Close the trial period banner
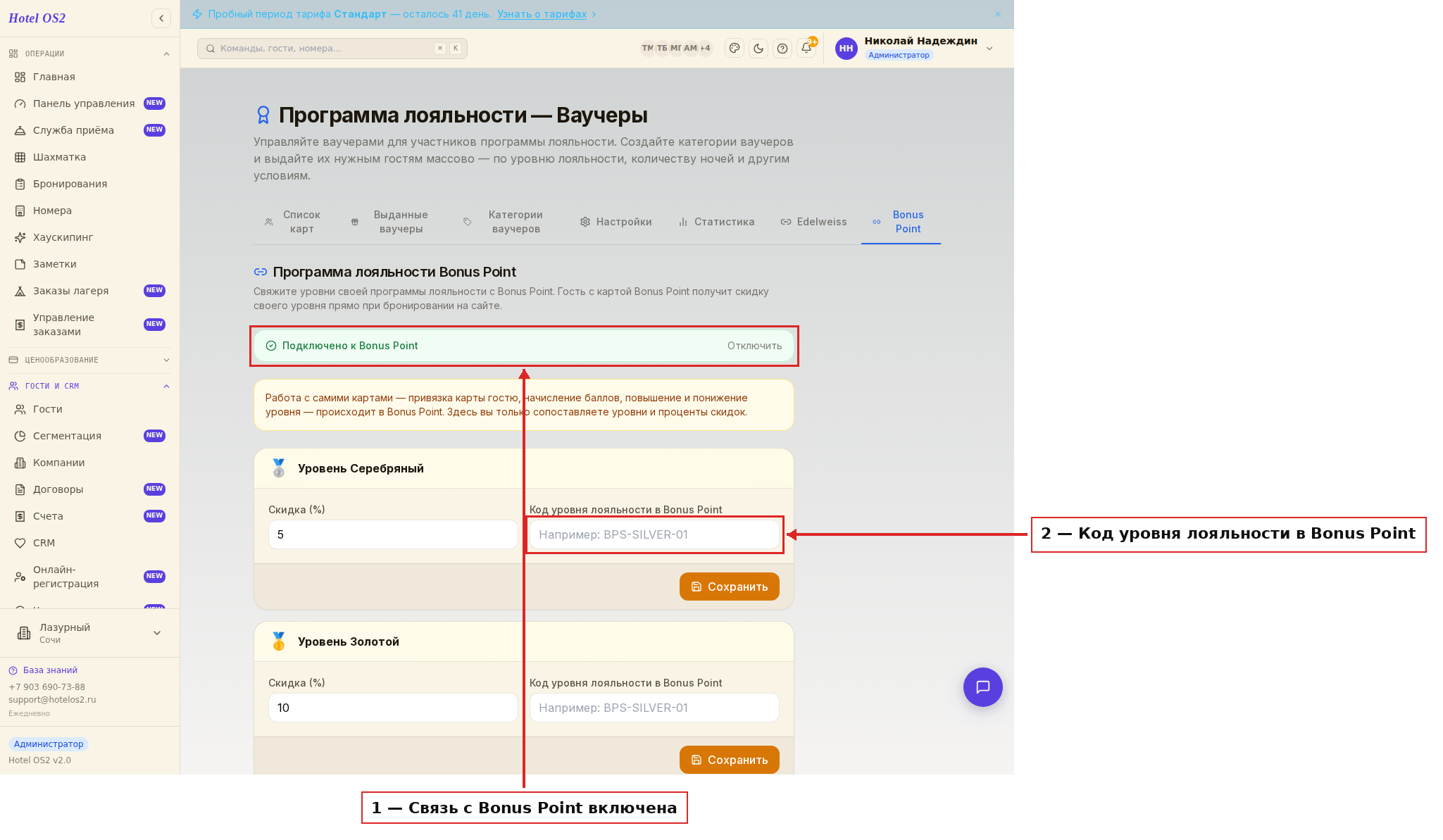Viewport: 1443px width, 840px height. pos(997,14)
